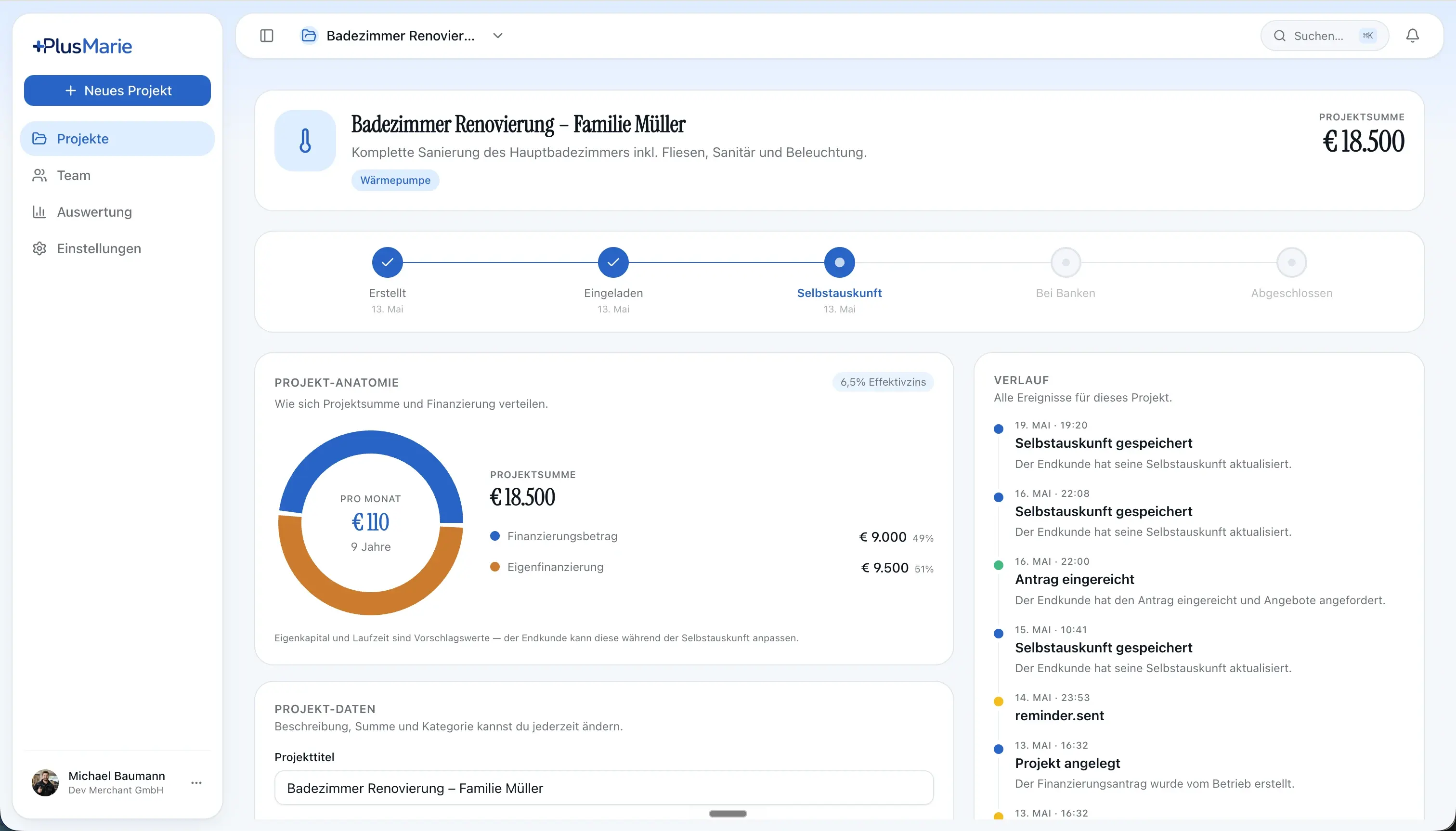
Task: Click the Antrag eingereicht event title
Action: click(x=1074, y=579)
